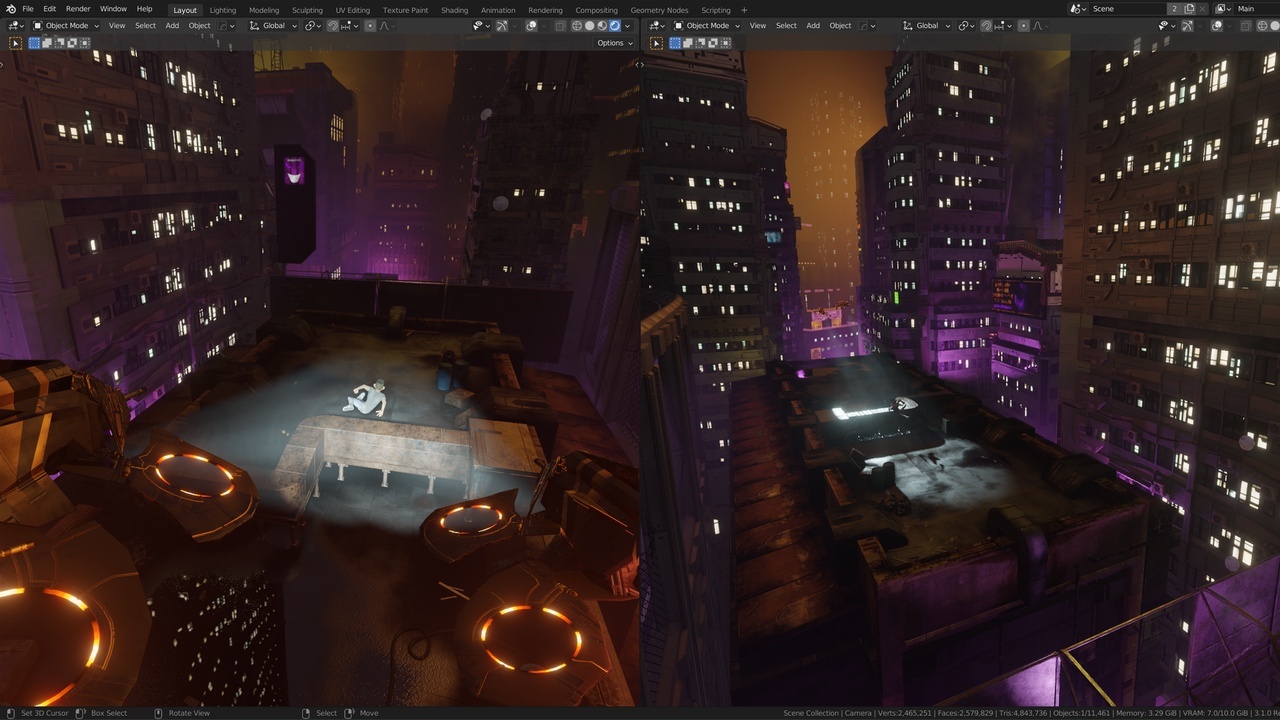Toggle proportional editing in the right viewport

point(1022,26)
